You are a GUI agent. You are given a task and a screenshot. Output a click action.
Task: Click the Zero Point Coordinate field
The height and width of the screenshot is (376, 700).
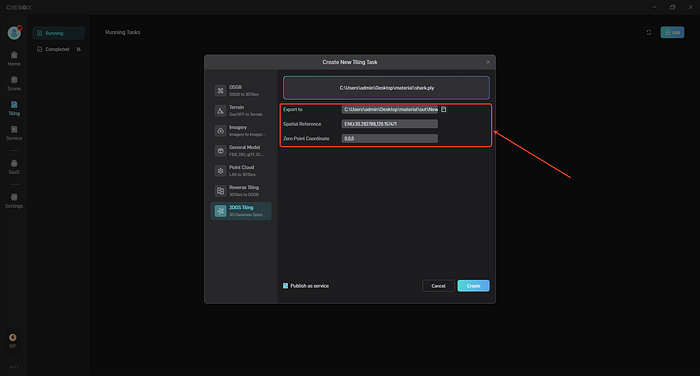(x=390, y=138)
